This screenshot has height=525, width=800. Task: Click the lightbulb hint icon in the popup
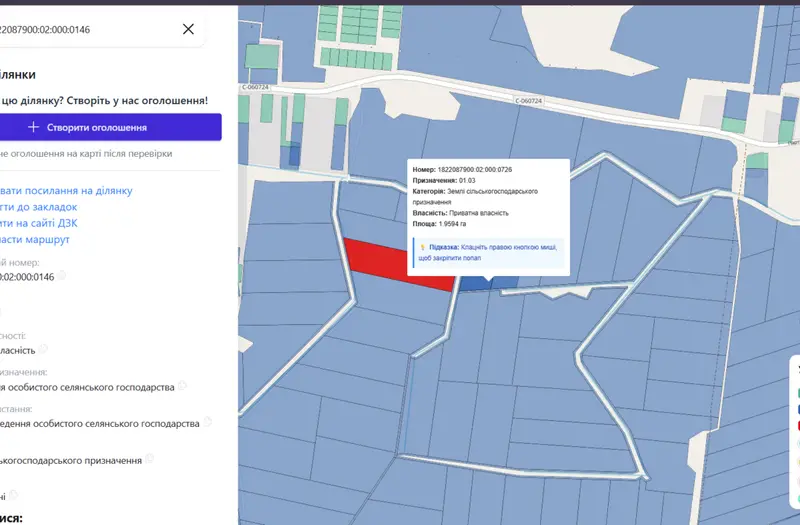click(422, 247)
